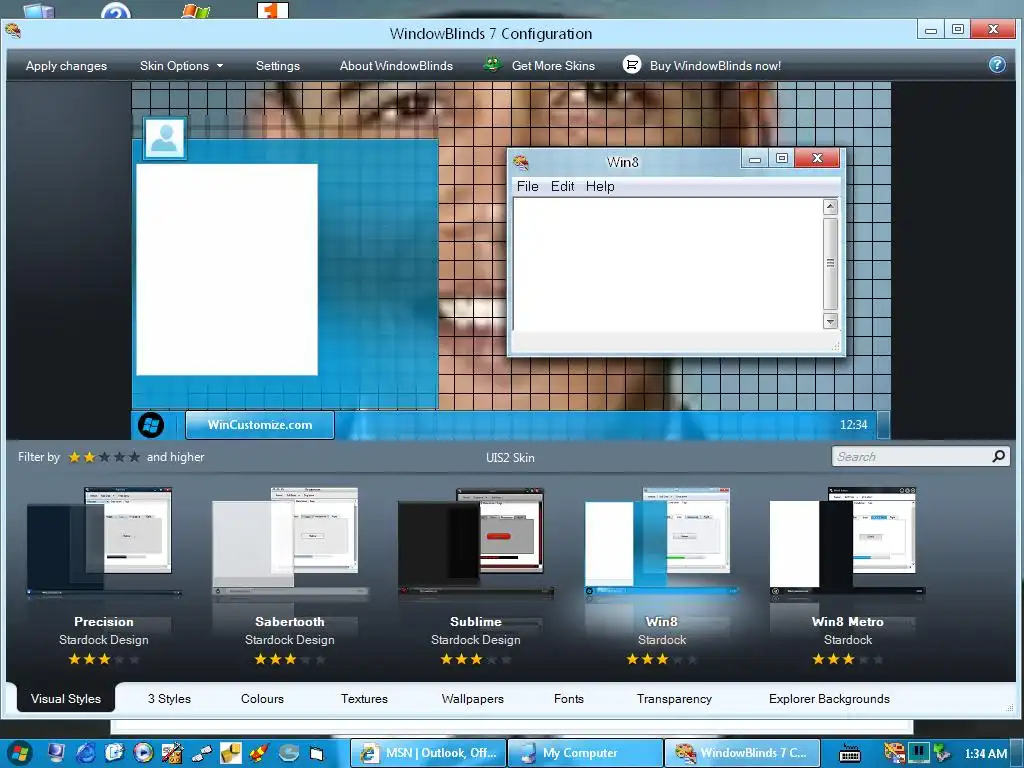This screenshot has height=768, width=1024.
Task: Switch to Transparency tab
Action: (x=675, y=699)
